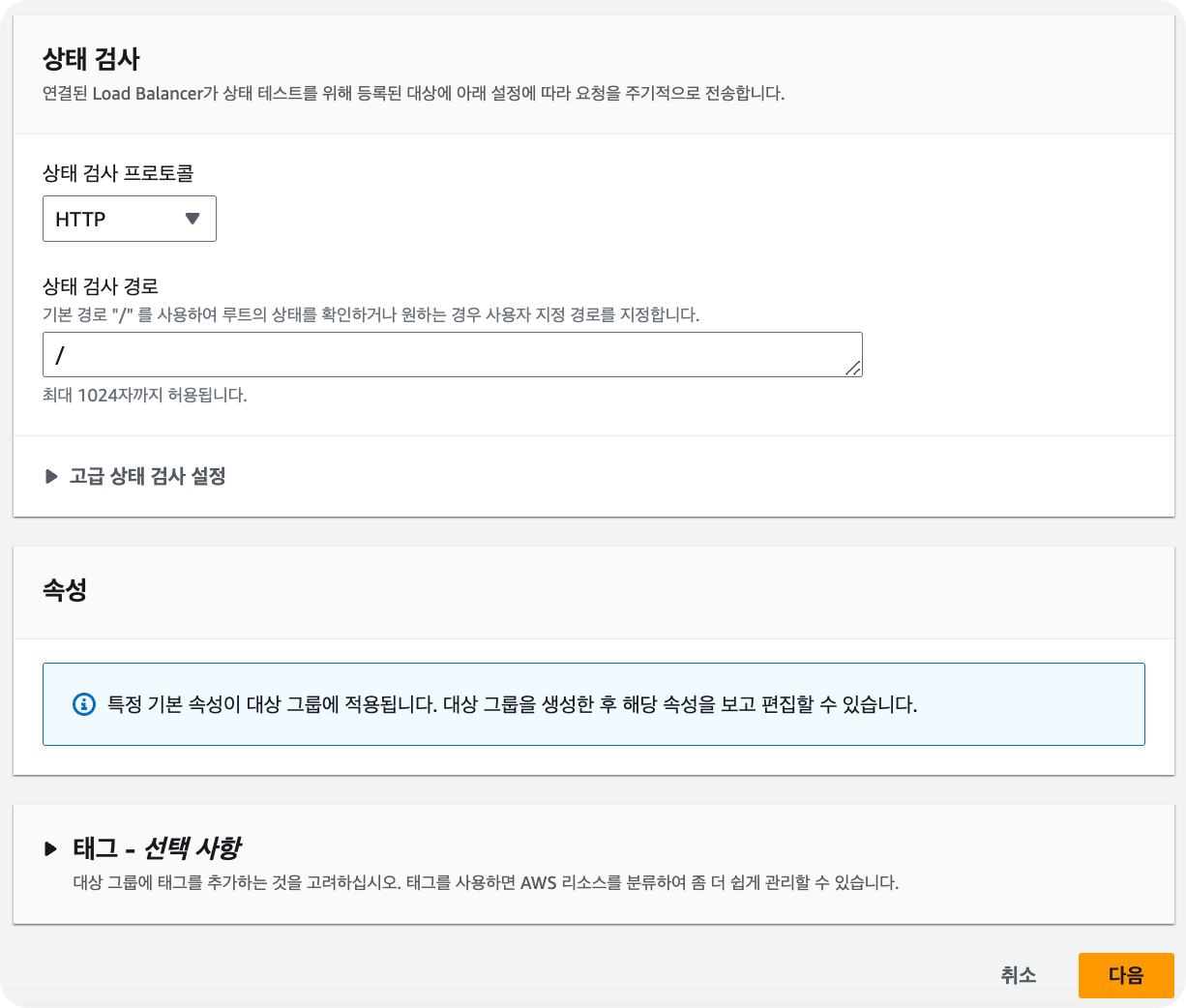Click the 속성 heading
Screen dimensions: 1186x1008
[65, 589]
